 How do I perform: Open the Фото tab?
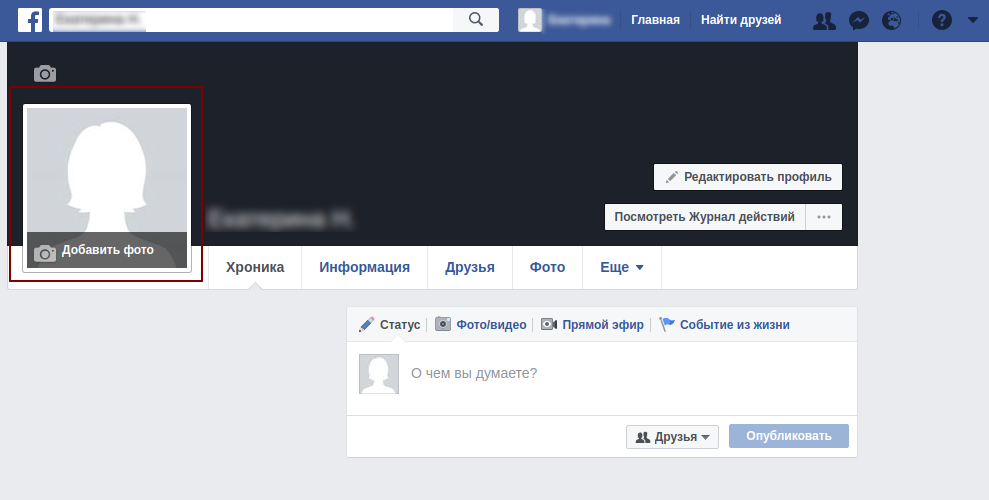tap(547, 267)
